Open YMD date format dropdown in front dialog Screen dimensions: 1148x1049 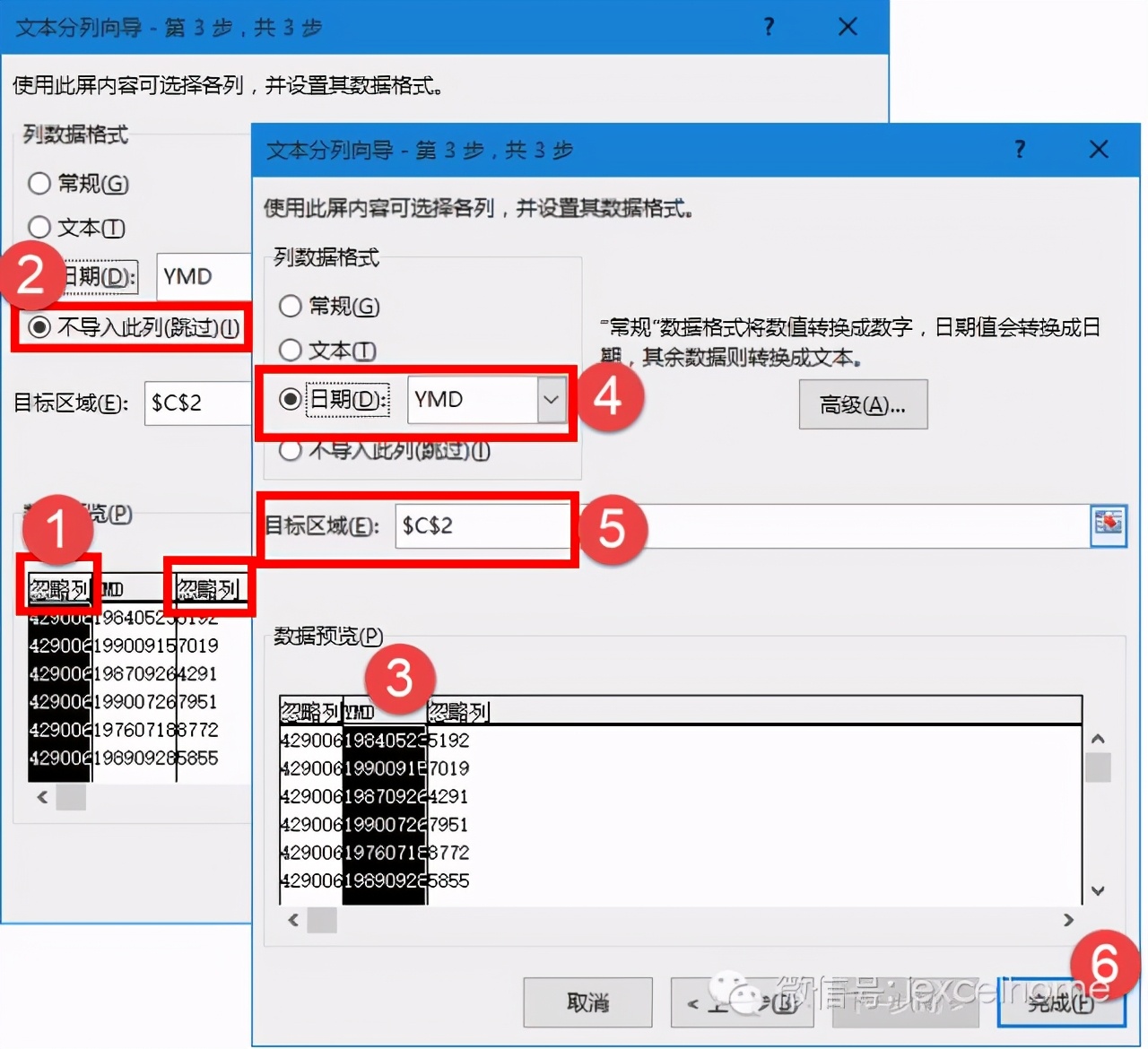click(x=552, y=400)
